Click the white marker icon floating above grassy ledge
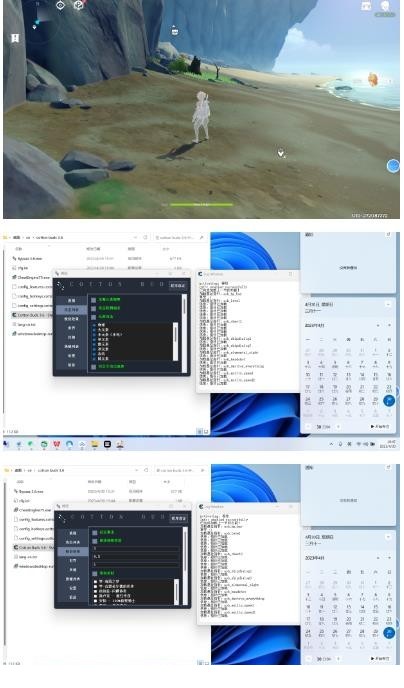Viewport: 404px width, 688px height. tap(175, 30)
